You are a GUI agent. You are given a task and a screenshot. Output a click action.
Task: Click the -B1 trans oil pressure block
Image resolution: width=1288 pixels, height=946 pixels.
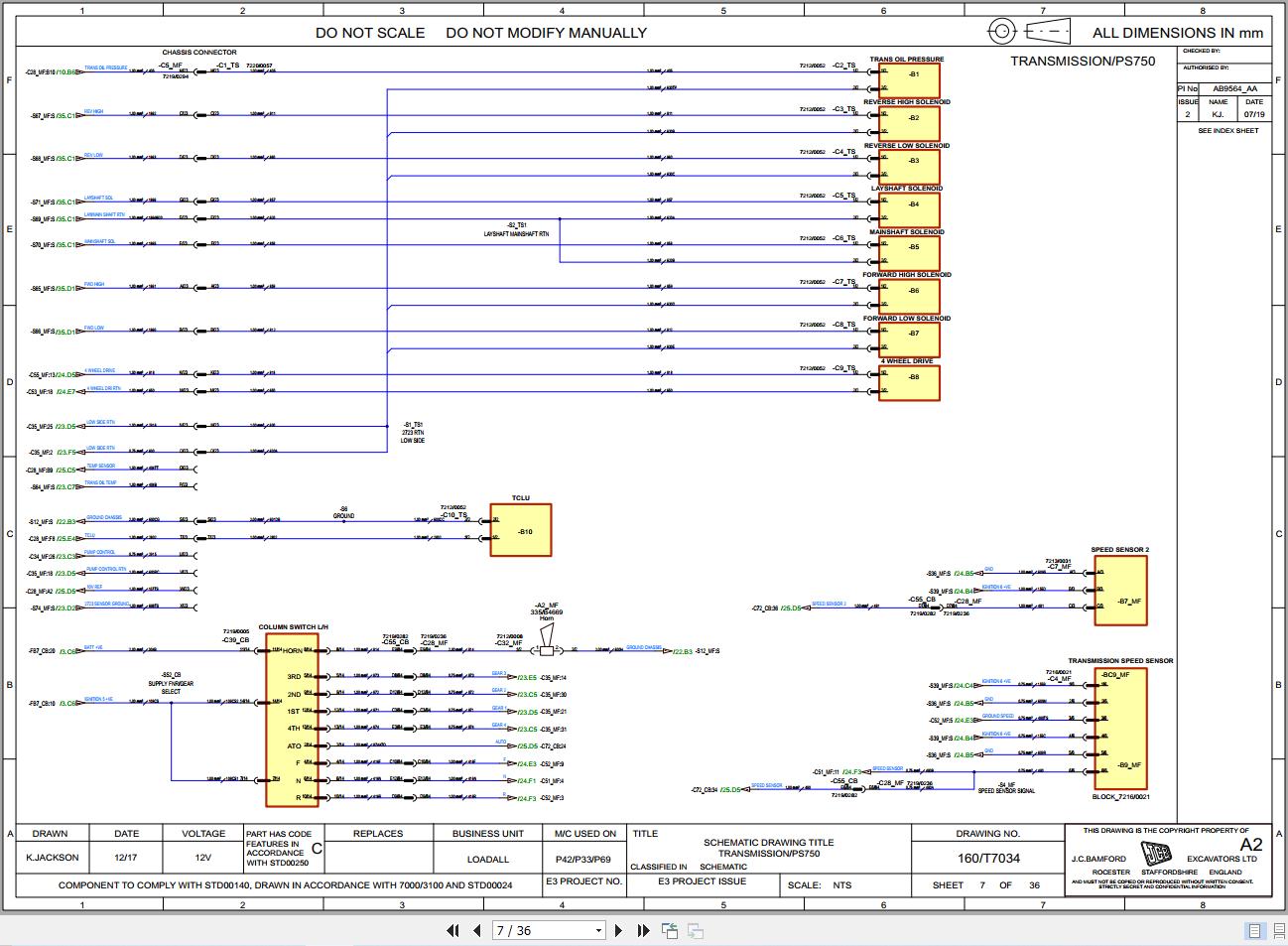pos(909,80)
